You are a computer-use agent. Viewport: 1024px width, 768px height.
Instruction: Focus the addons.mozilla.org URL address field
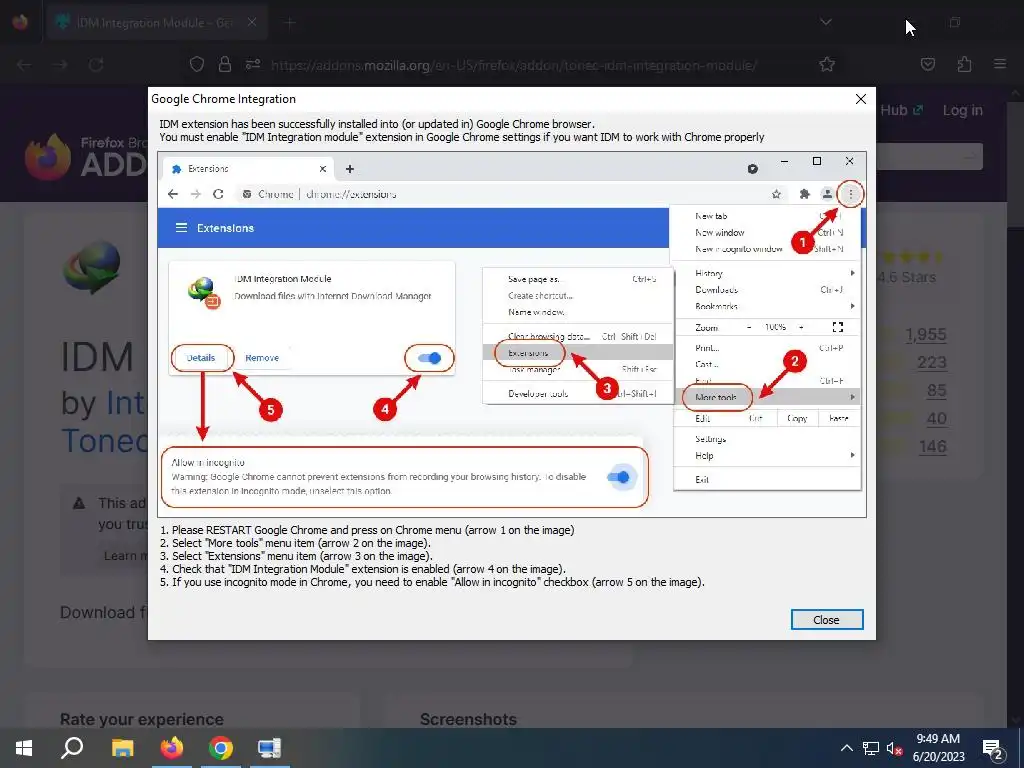[513, 65]
